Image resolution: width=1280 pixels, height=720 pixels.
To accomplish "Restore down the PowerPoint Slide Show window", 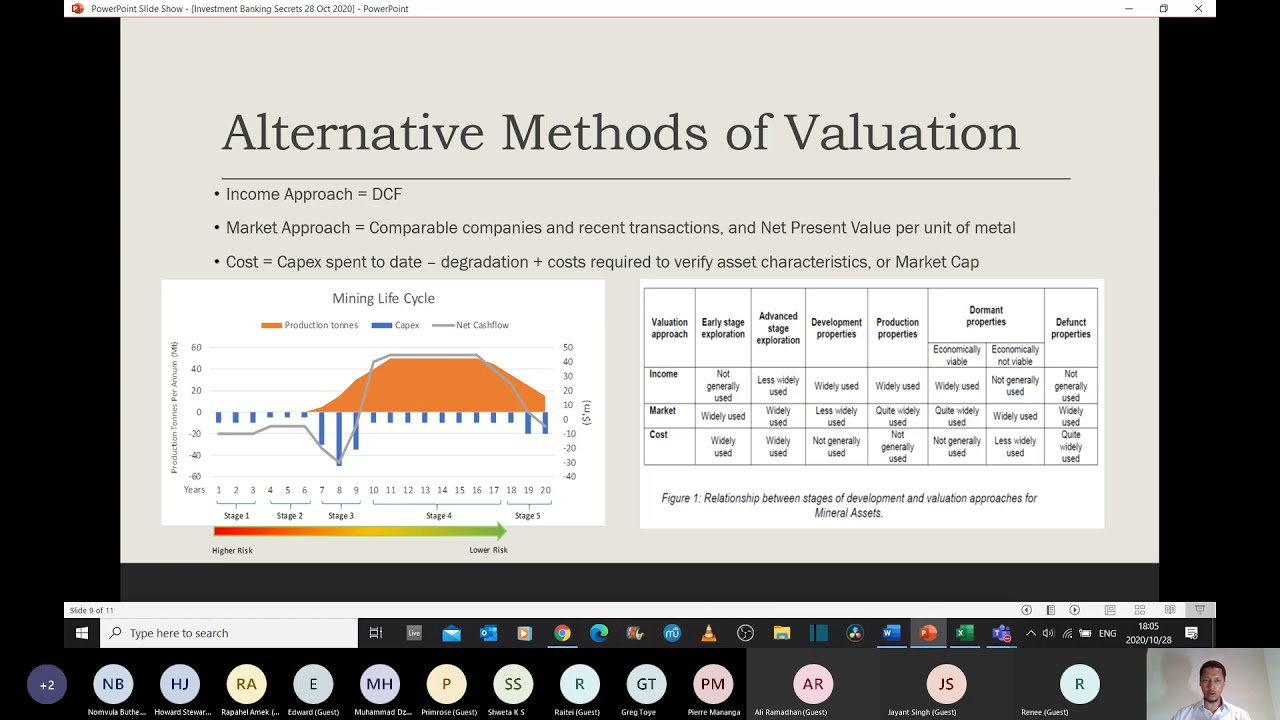I will 1163,9.
